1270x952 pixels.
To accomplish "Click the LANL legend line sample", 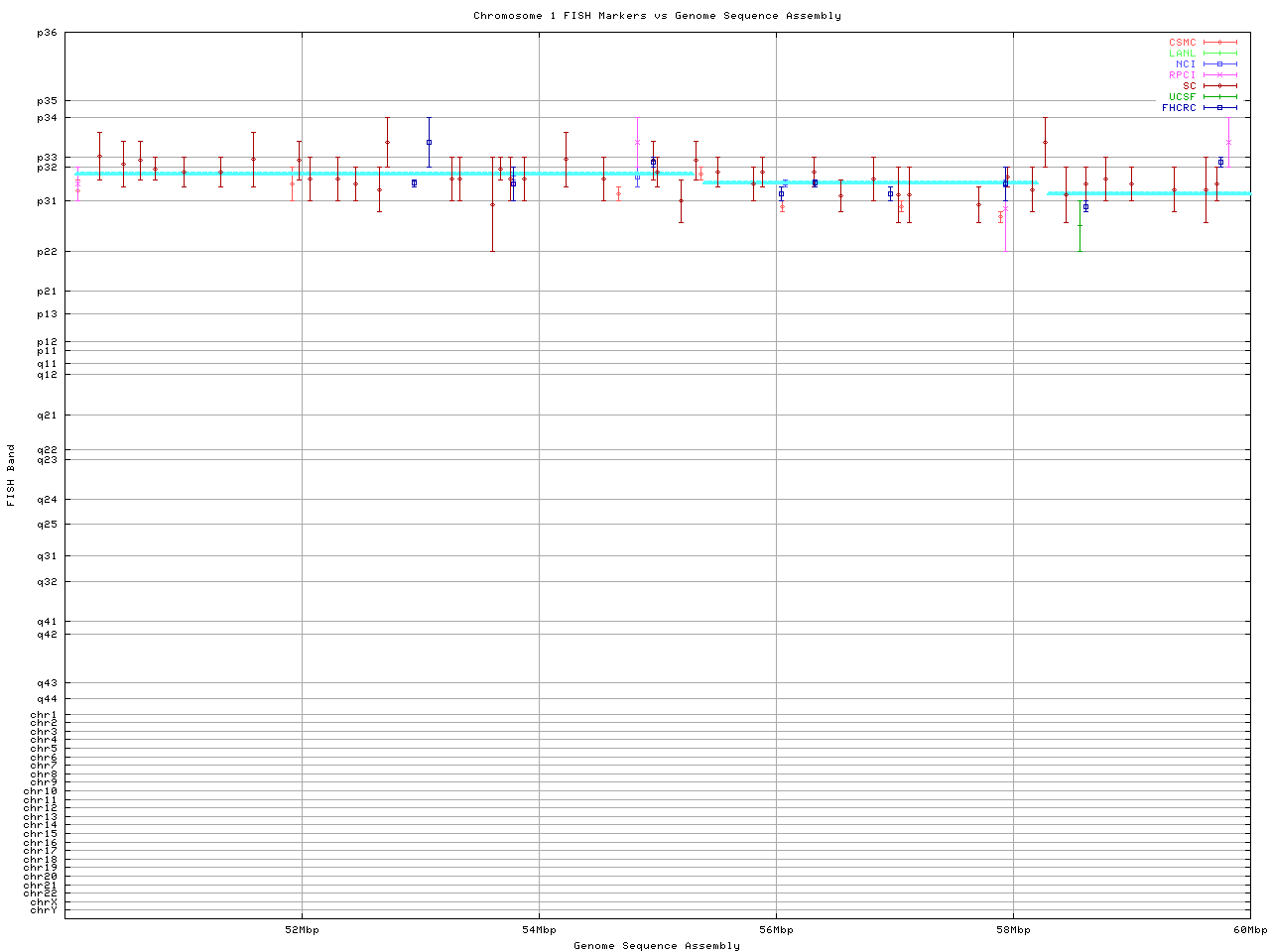I will [x=1220, y=54].
